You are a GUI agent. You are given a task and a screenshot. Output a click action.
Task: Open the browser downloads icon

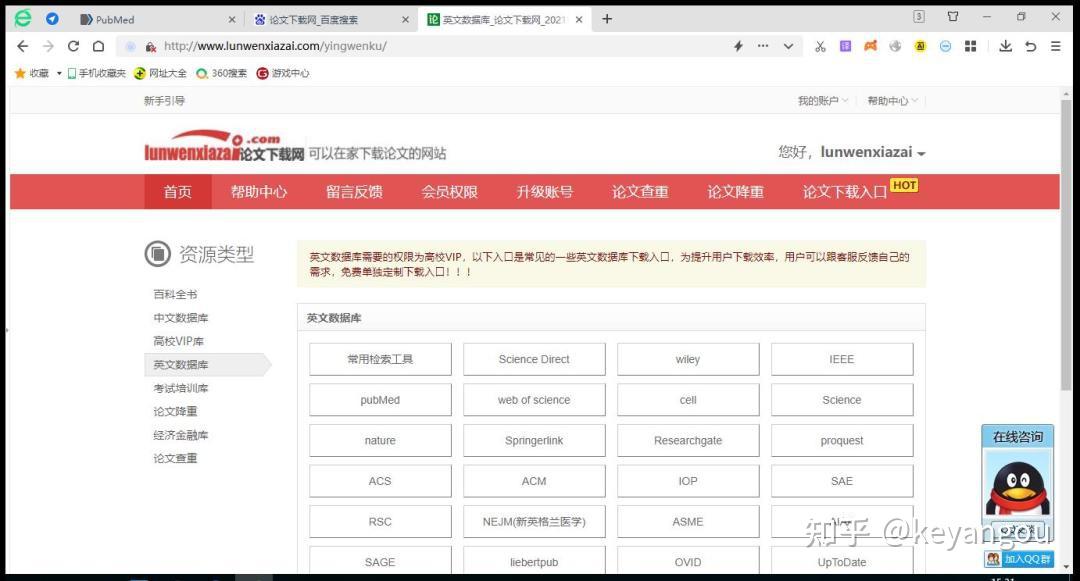(x=1003, y=46)
